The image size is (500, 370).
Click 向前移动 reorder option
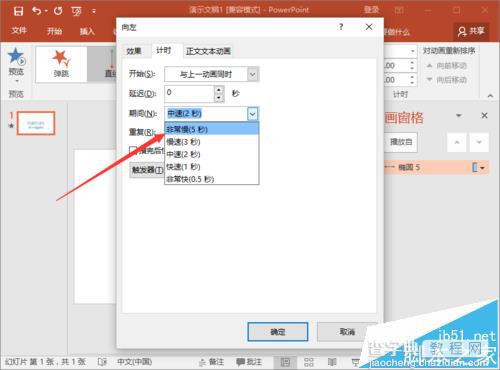[447, 66]
